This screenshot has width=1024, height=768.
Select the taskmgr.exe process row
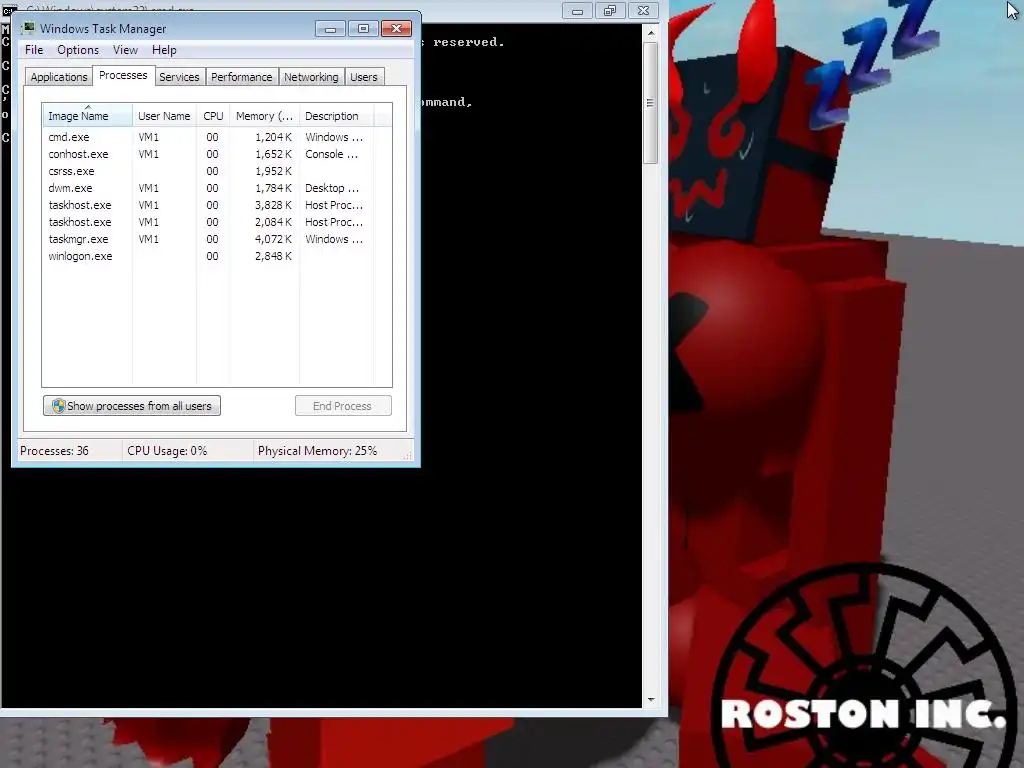tap(217, 239)
